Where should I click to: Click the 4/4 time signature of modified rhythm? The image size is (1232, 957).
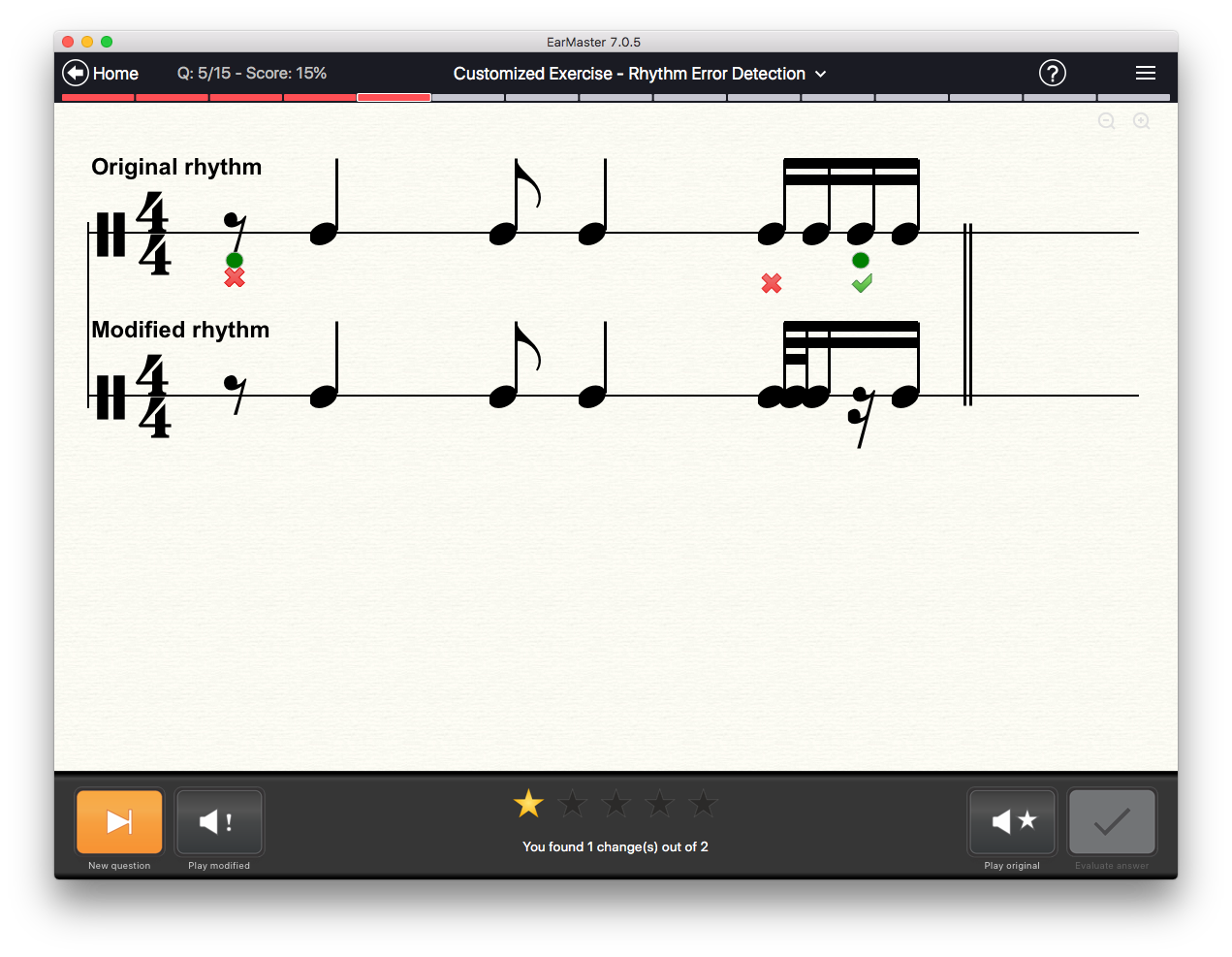(x=153, y=396)
